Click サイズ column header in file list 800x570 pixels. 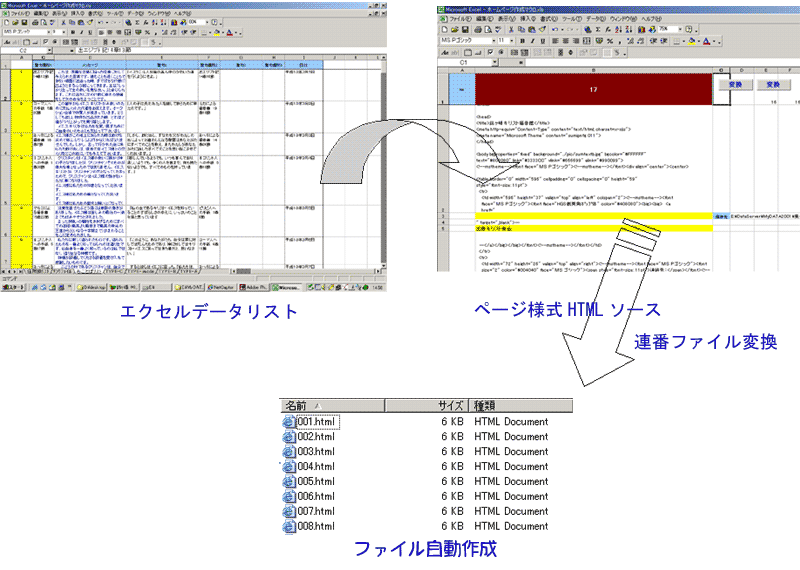click(x=427, y=406)
